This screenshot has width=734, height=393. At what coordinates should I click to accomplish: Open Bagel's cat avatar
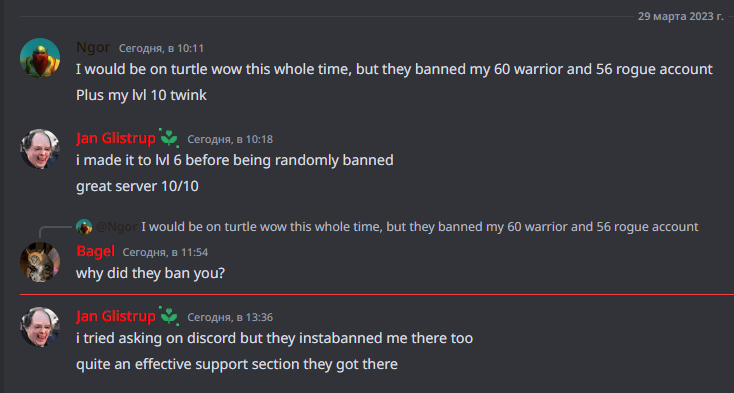40,262
